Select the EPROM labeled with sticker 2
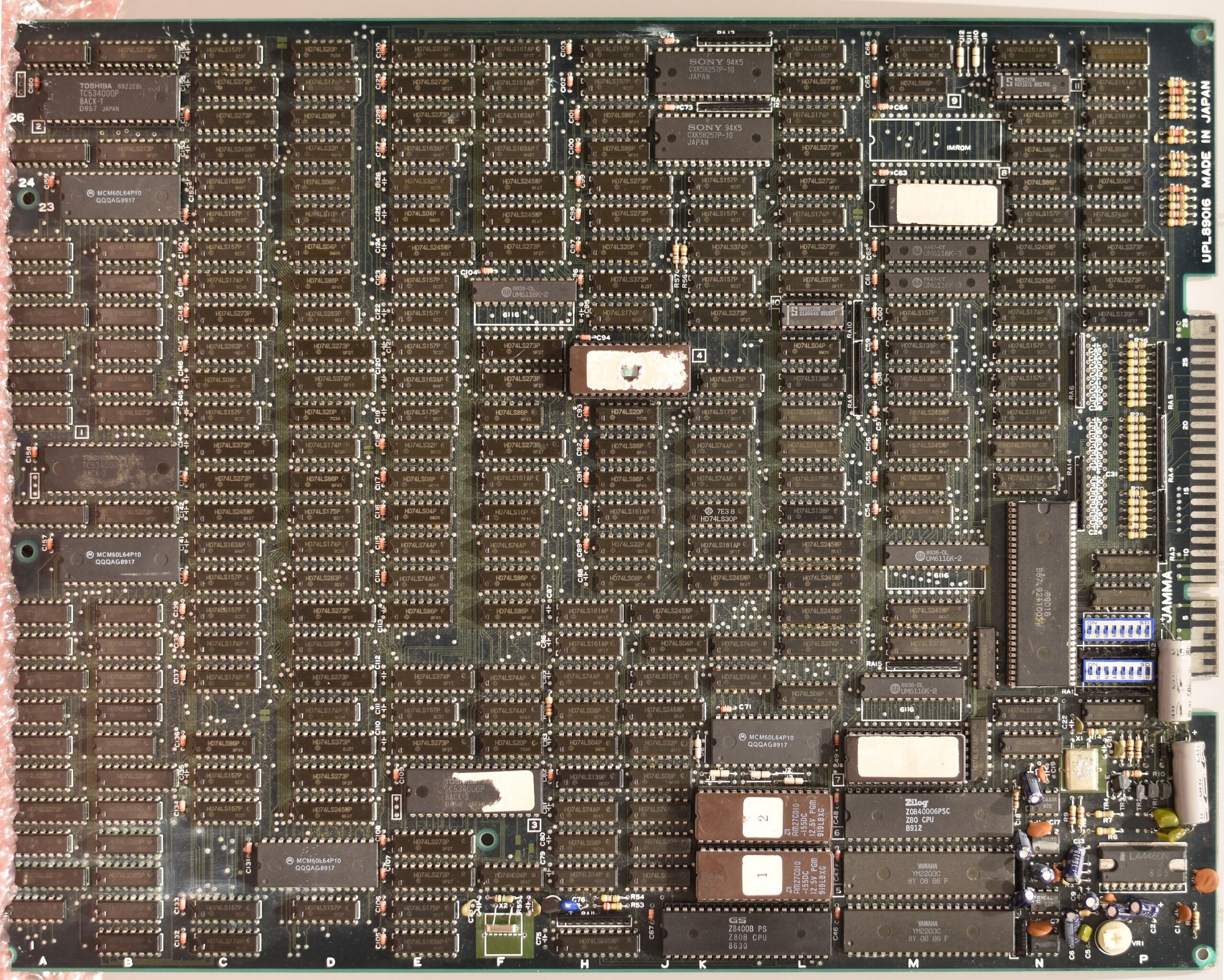Image resolution: width=1224 pixels, height=980 pixels. tap(764, 816)
